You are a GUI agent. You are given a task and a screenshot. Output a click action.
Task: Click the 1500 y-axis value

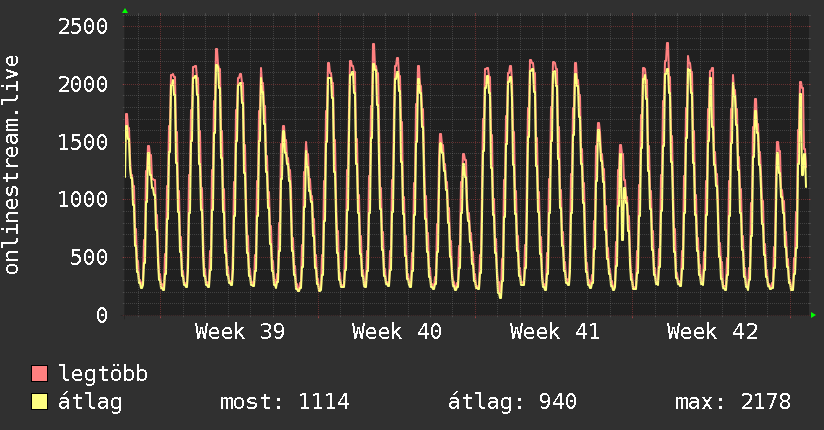[x=83, y=142]
